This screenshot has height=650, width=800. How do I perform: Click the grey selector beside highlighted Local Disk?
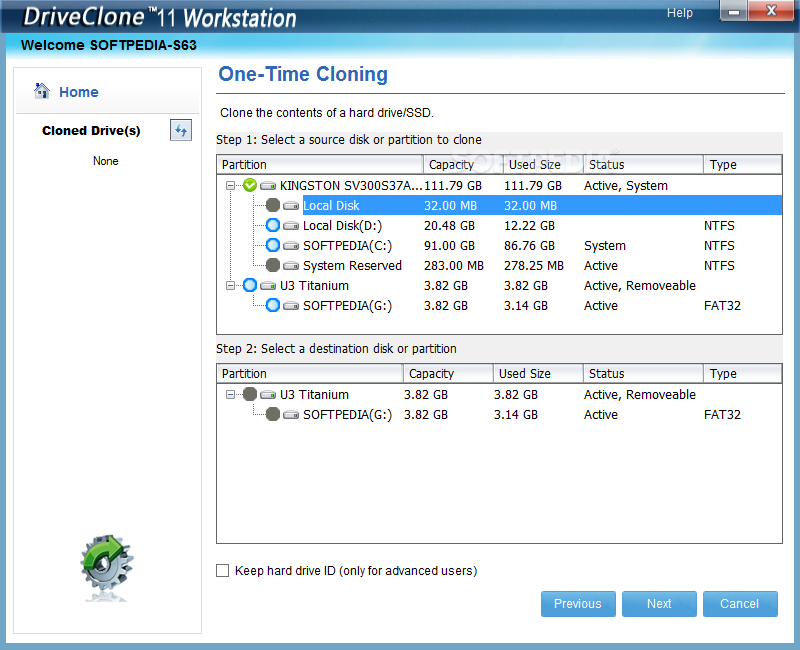coord(273,205)
